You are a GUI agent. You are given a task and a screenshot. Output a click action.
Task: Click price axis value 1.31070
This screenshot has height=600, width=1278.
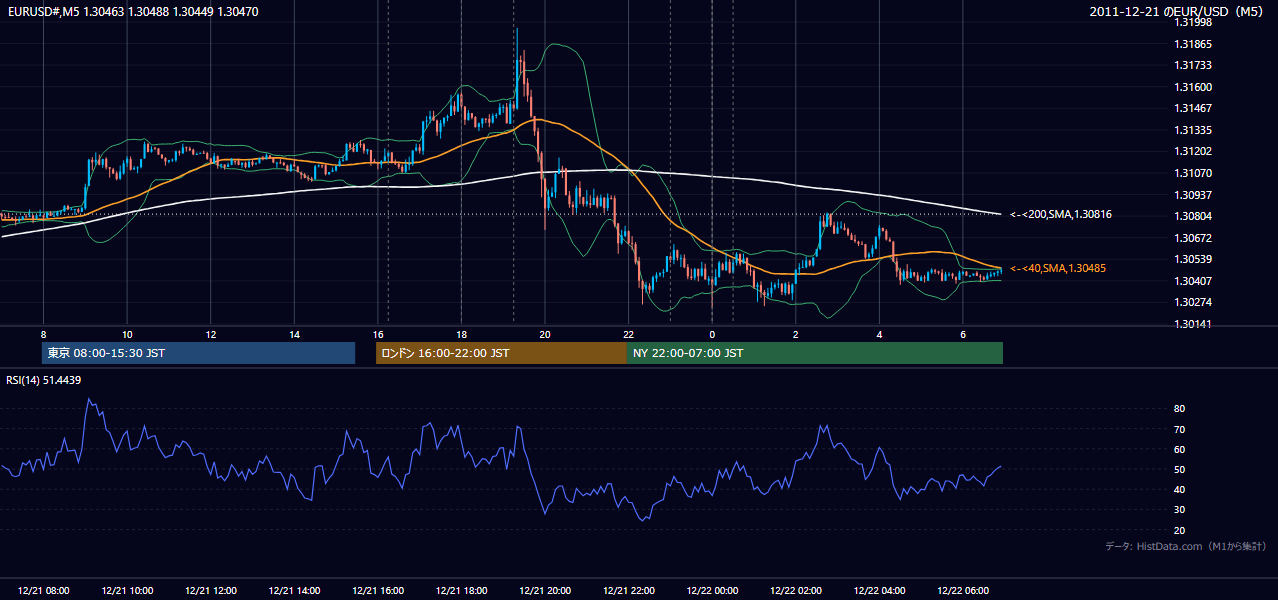click(x=1193, y=173)
